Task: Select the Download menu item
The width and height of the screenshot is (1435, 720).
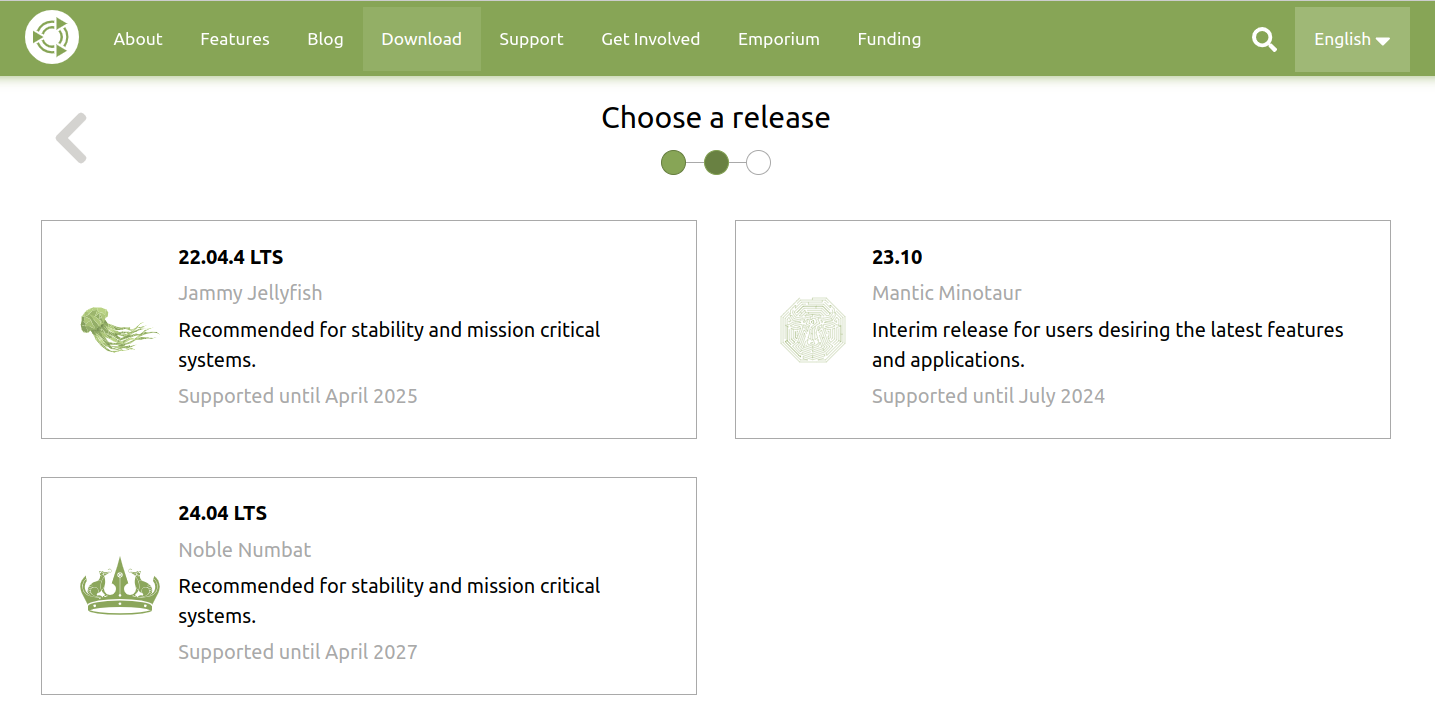Action: (x=422, y=39)
